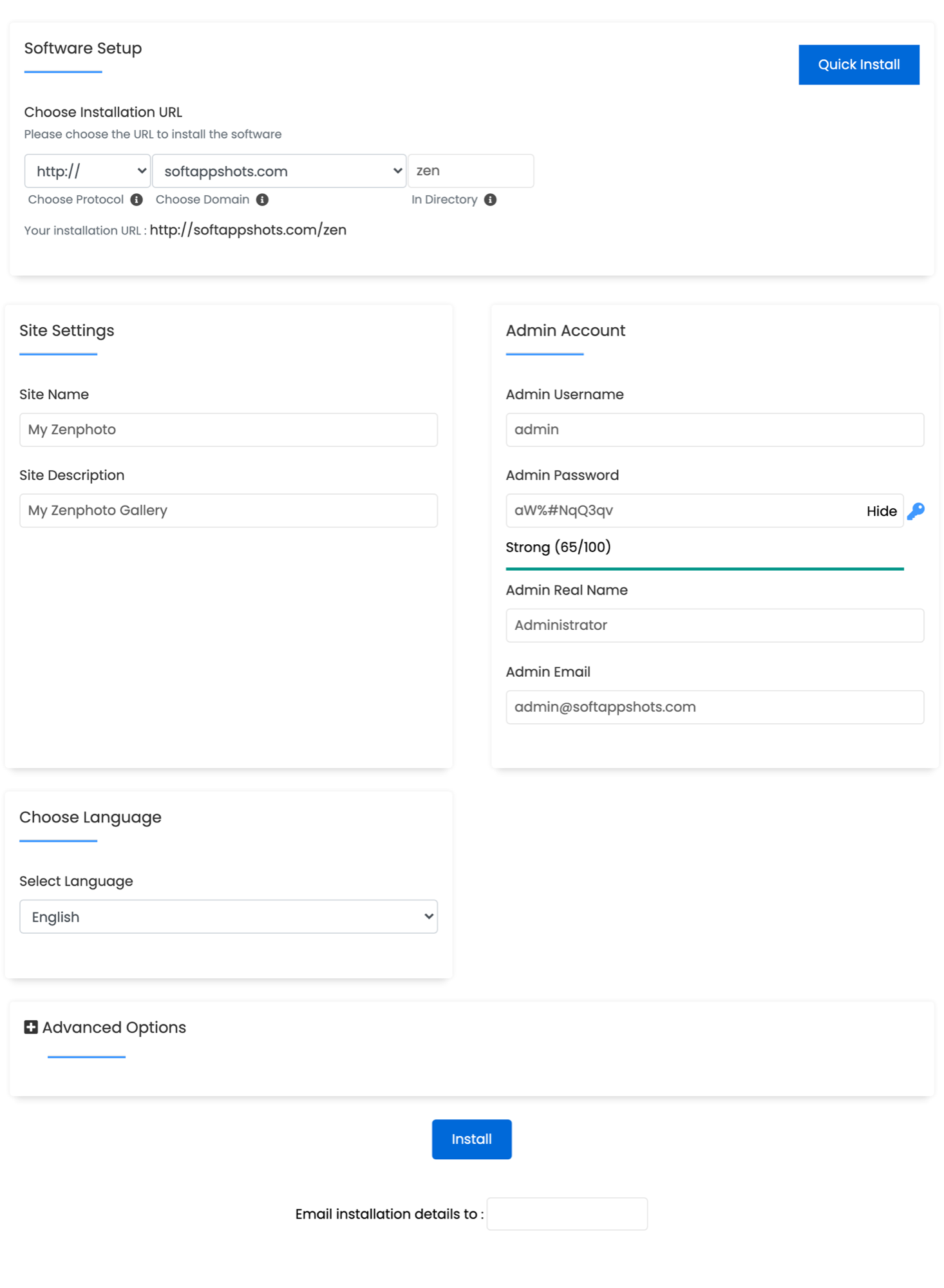Click the installation URL http://softappshots.com/zen text
This screenshot has height=1288, width=944.
(x=248, y=230)
